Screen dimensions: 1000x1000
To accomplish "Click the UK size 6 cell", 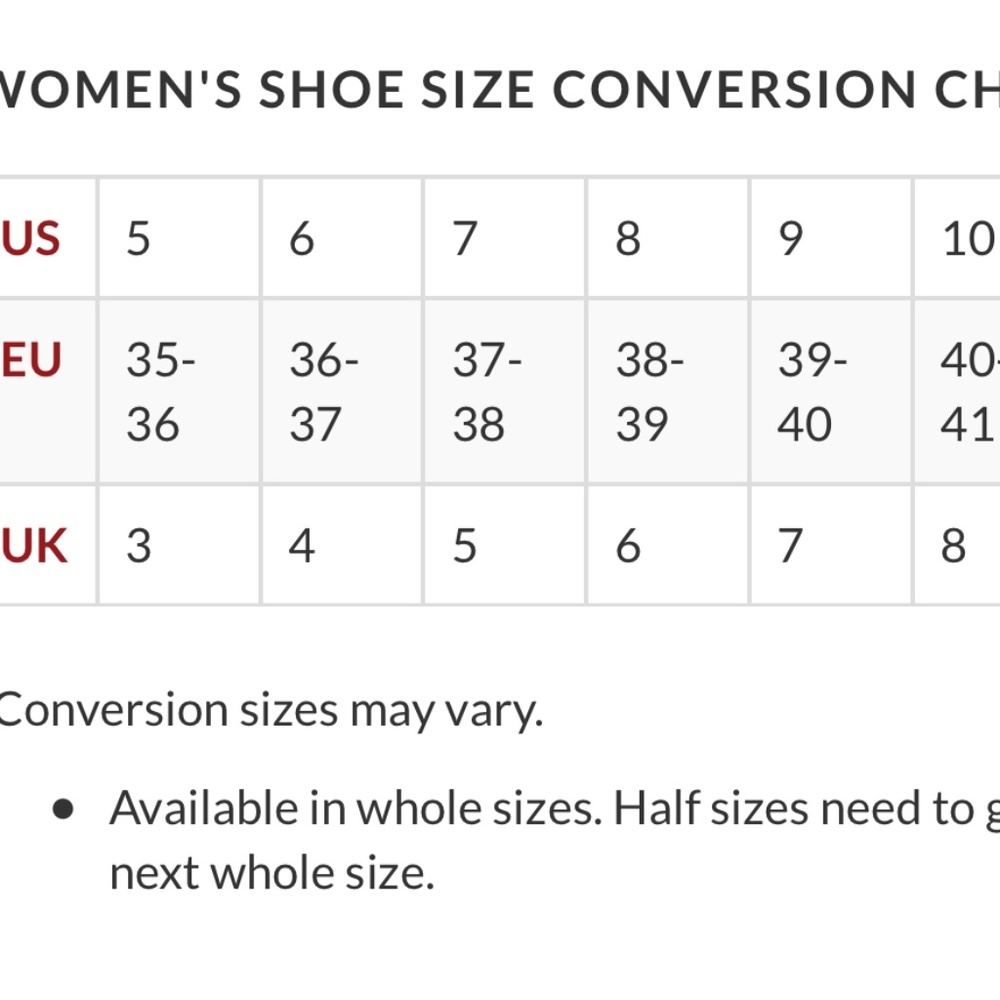I will click(668, 545).
